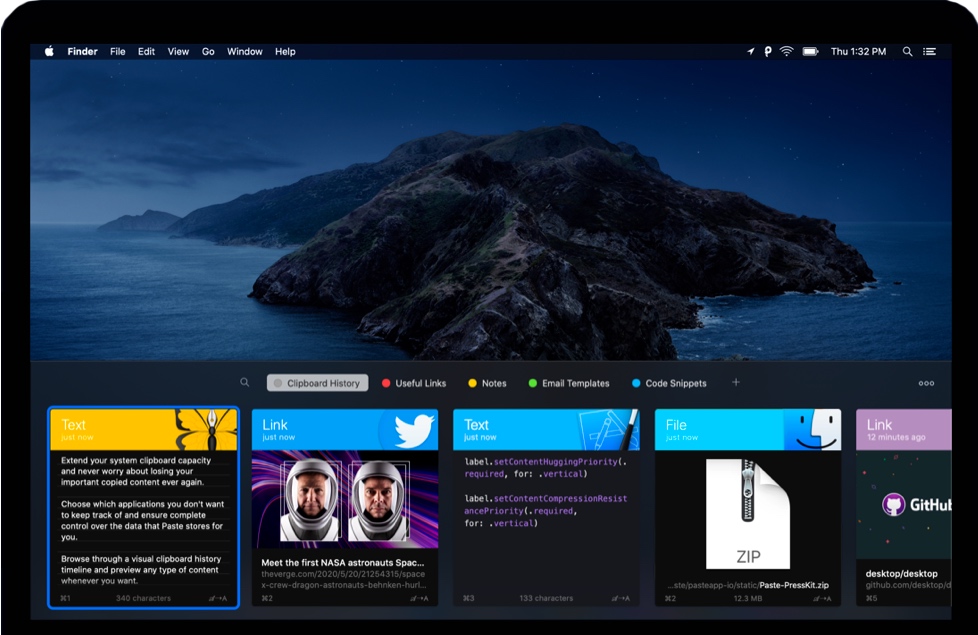
Task: Click the '133 characters' count label
Action: [x=546, y=598]
